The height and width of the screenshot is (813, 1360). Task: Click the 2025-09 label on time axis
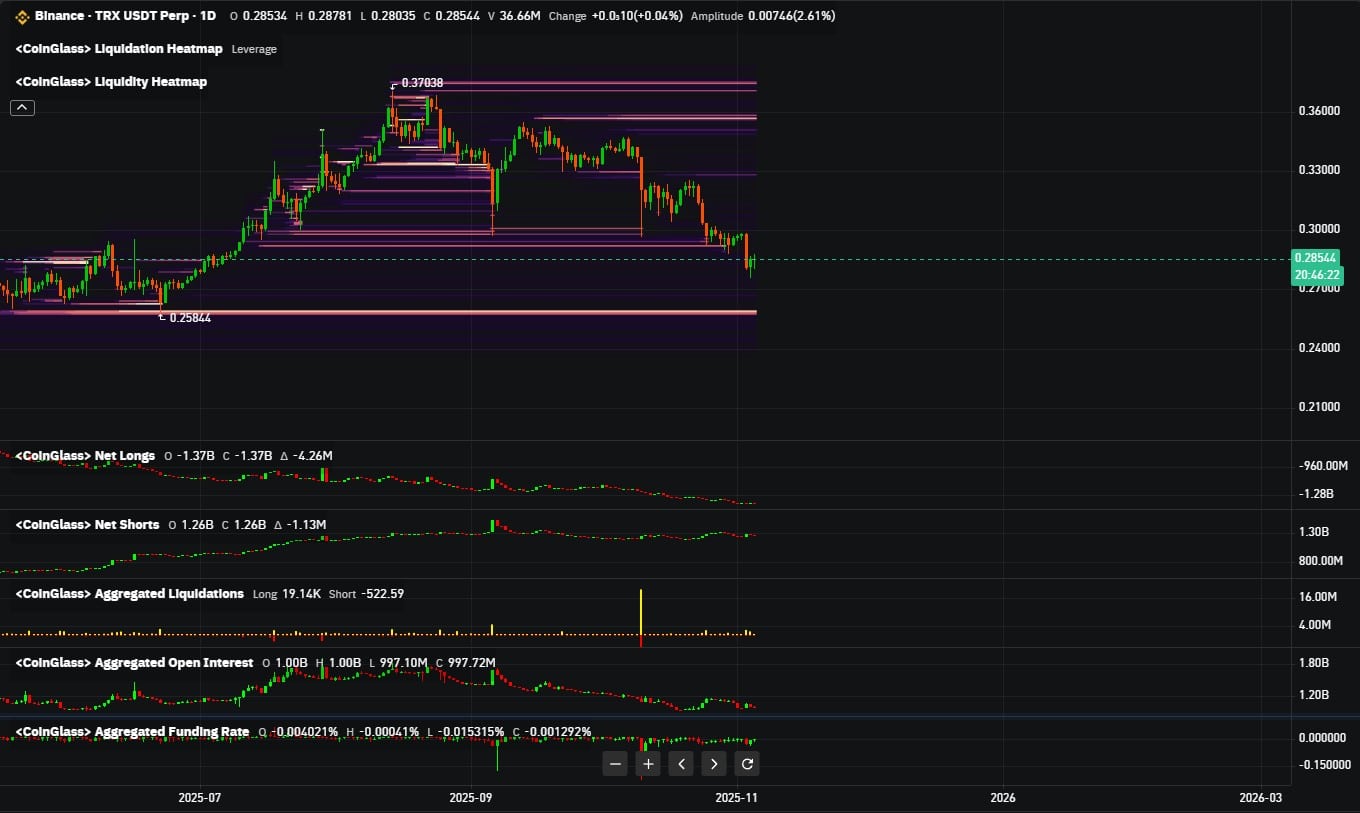pyautogui.click(x=470, y=797)
